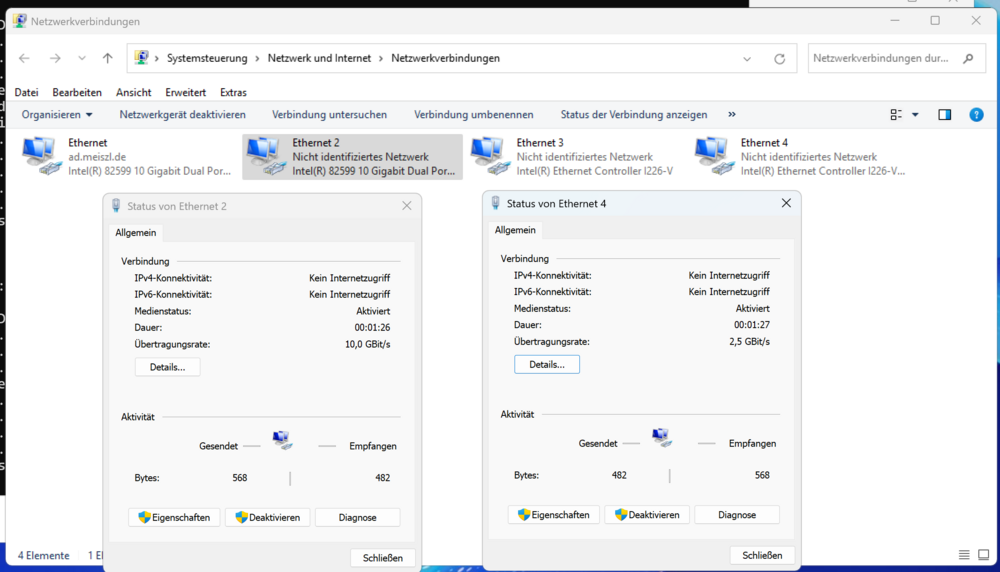
Task: Click Netzwerk und Internet breadcrumb
Action: (x=319, y=58)
